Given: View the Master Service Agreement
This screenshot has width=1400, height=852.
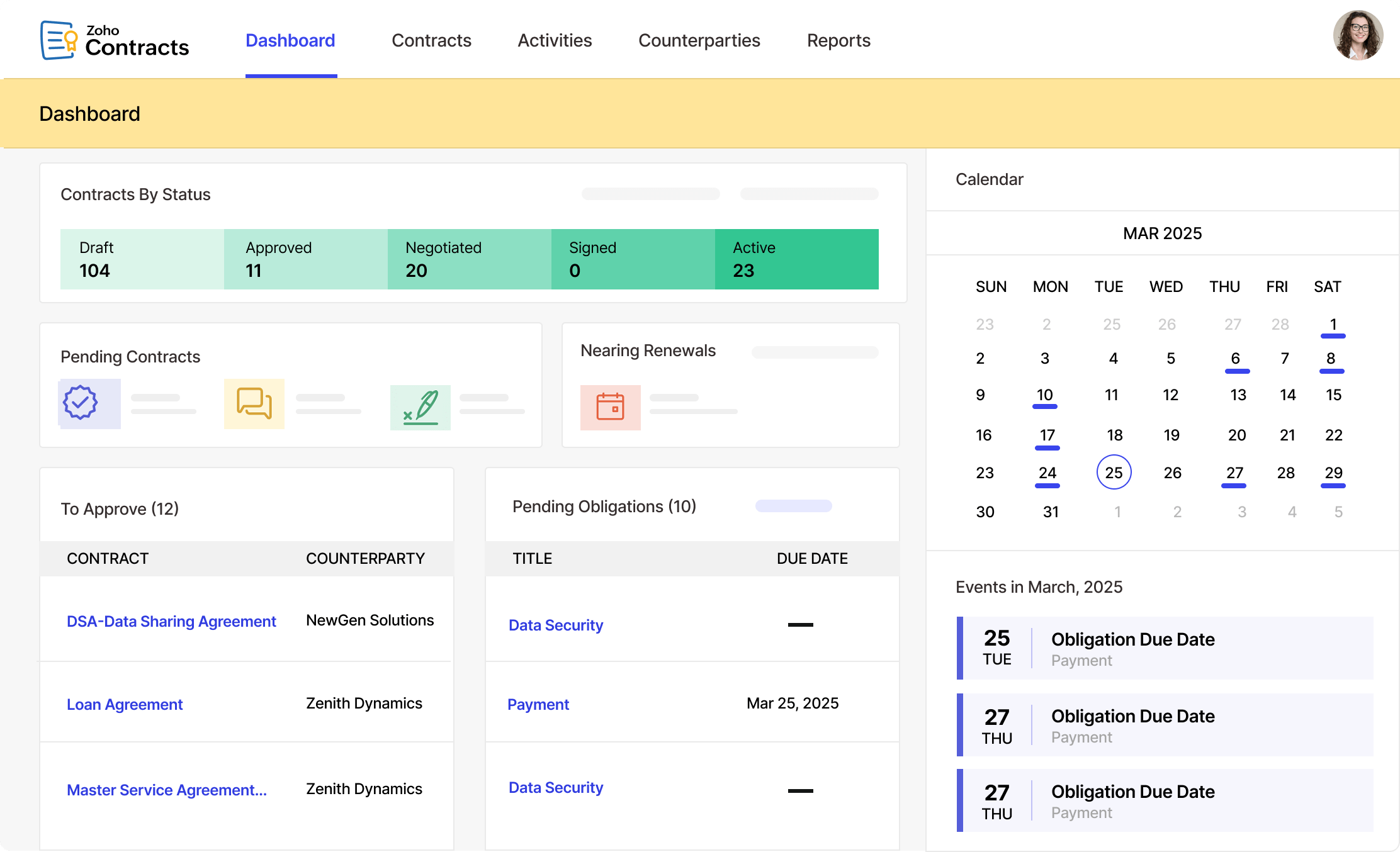Looking at the screenshot, I should (167, 790).
